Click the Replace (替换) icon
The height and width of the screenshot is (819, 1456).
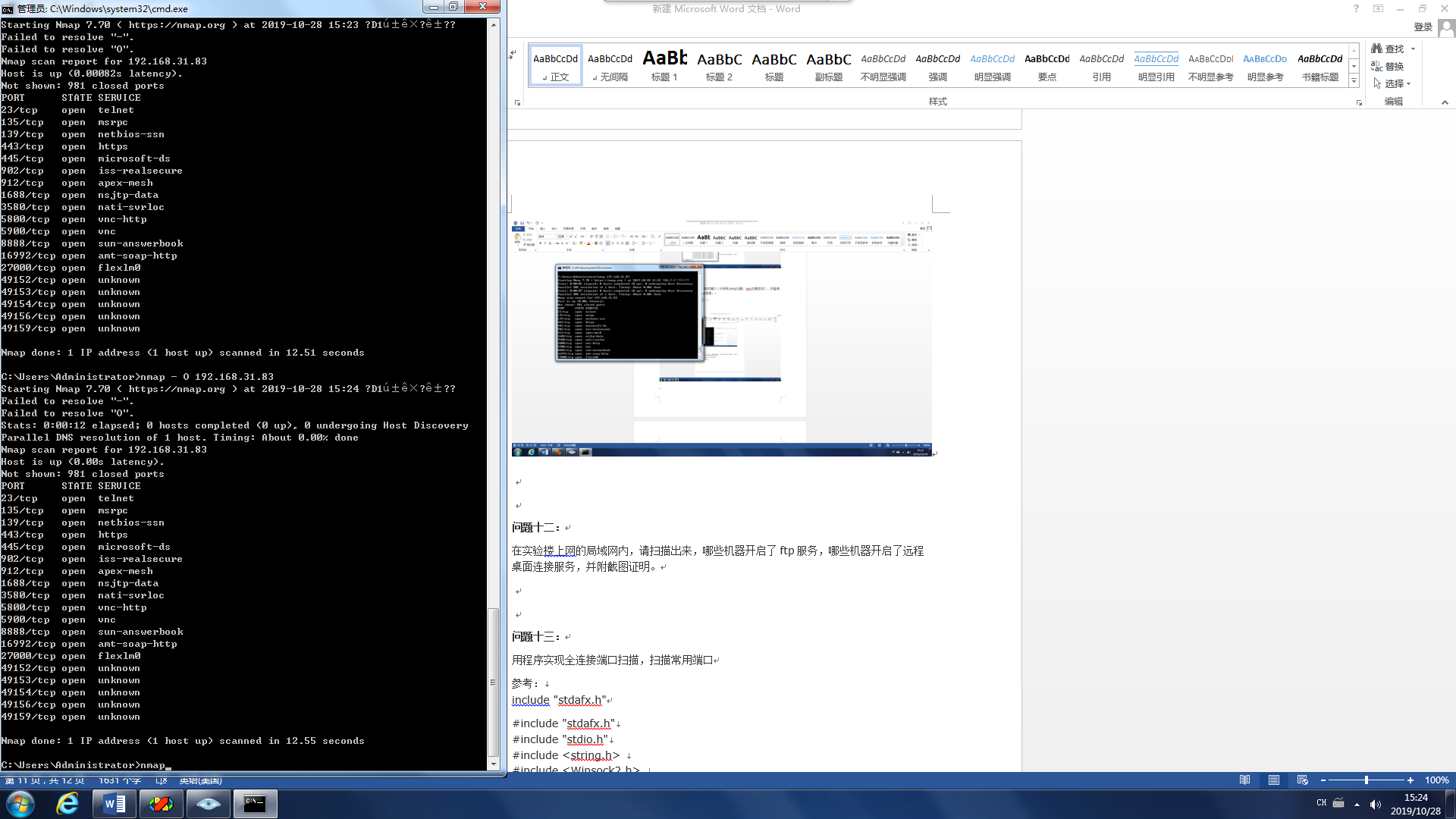pyautogui.click(x=1376, y=67)
